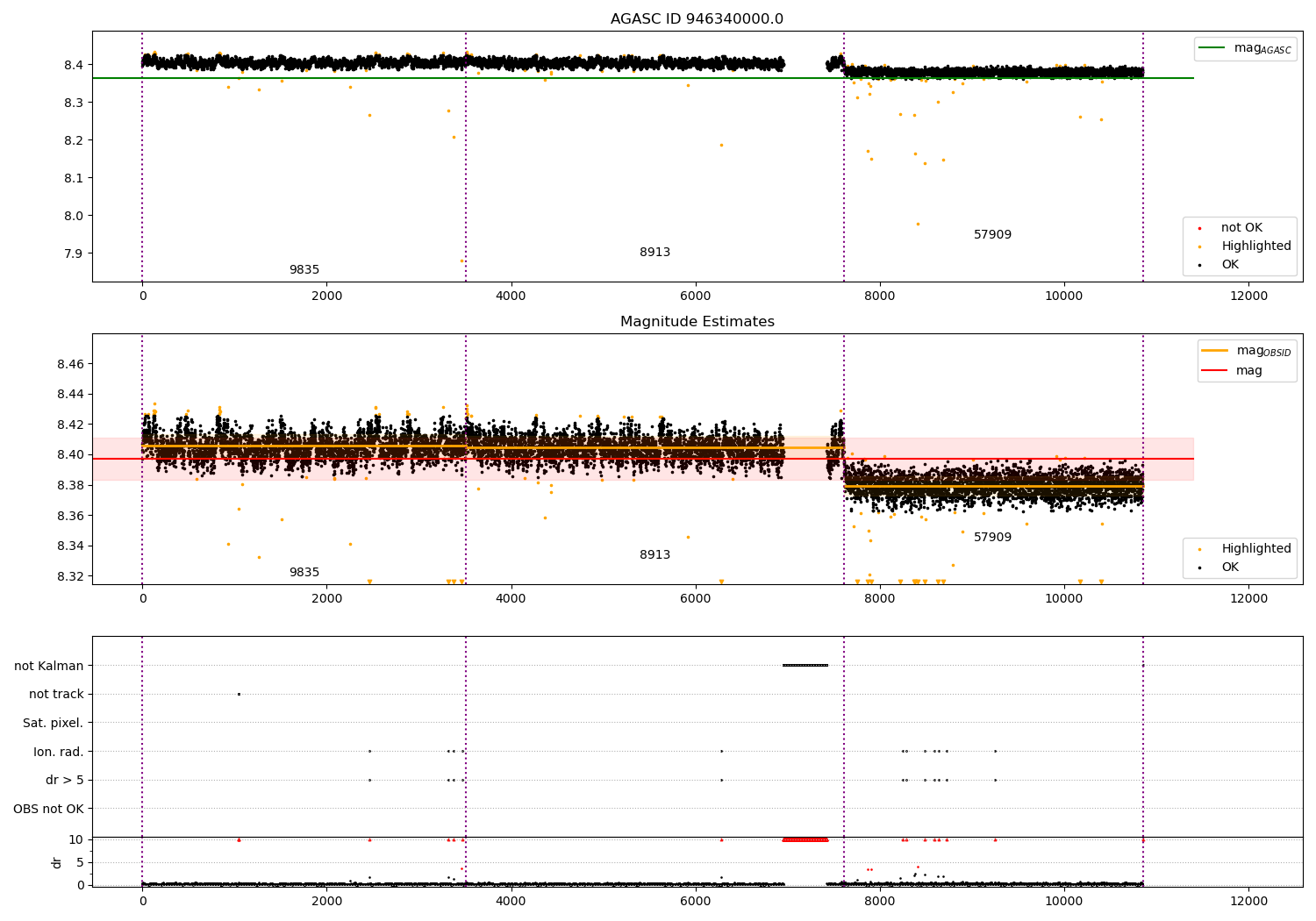Click y-axis tick '8.34' on middle plot
Image resolution: width=1316 pixels, height=921 pixels.
[x=70, y=546]
